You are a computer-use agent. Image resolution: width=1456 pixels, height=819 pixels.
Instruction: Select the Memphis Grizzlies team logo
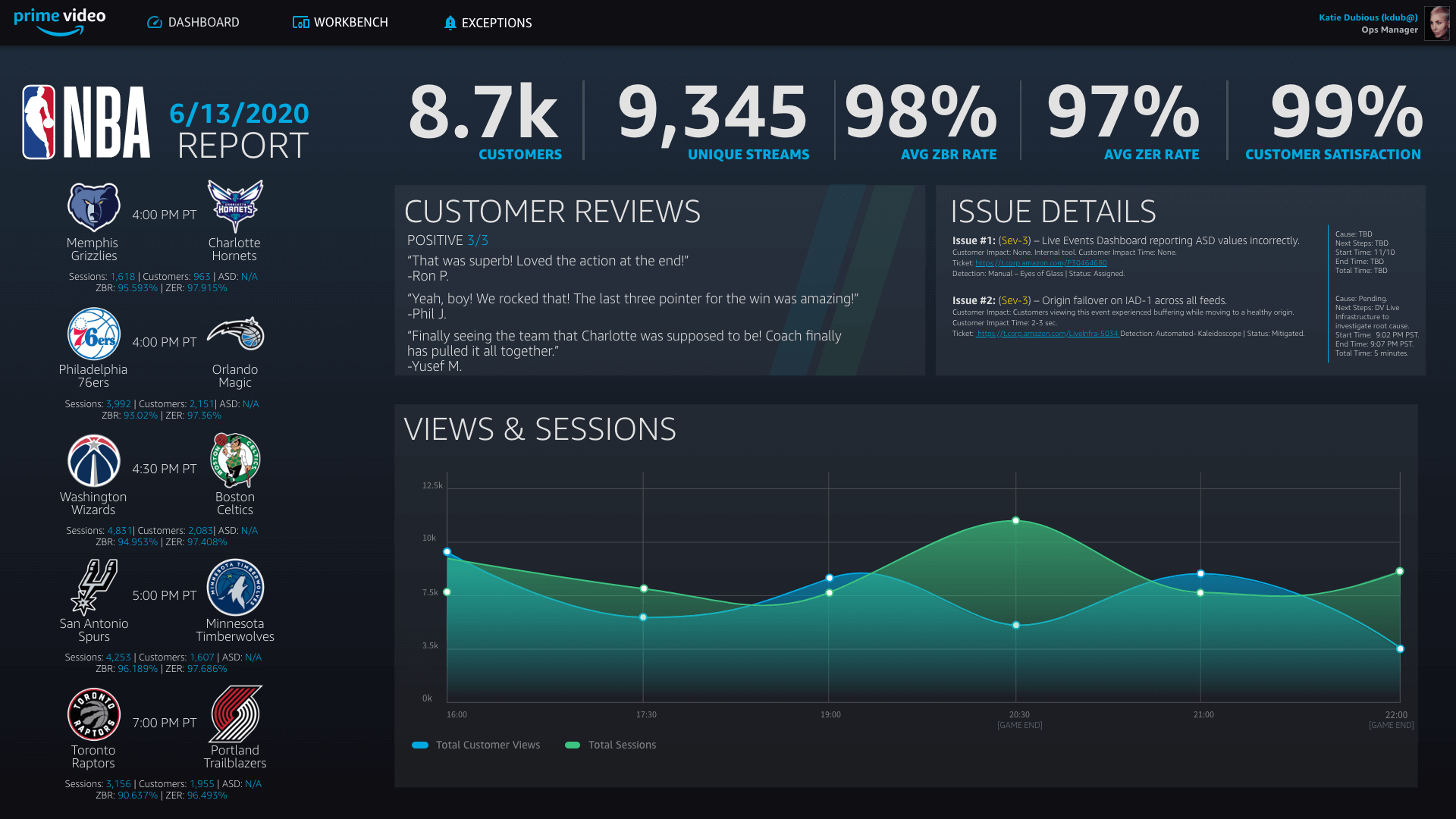pos(93,206)
